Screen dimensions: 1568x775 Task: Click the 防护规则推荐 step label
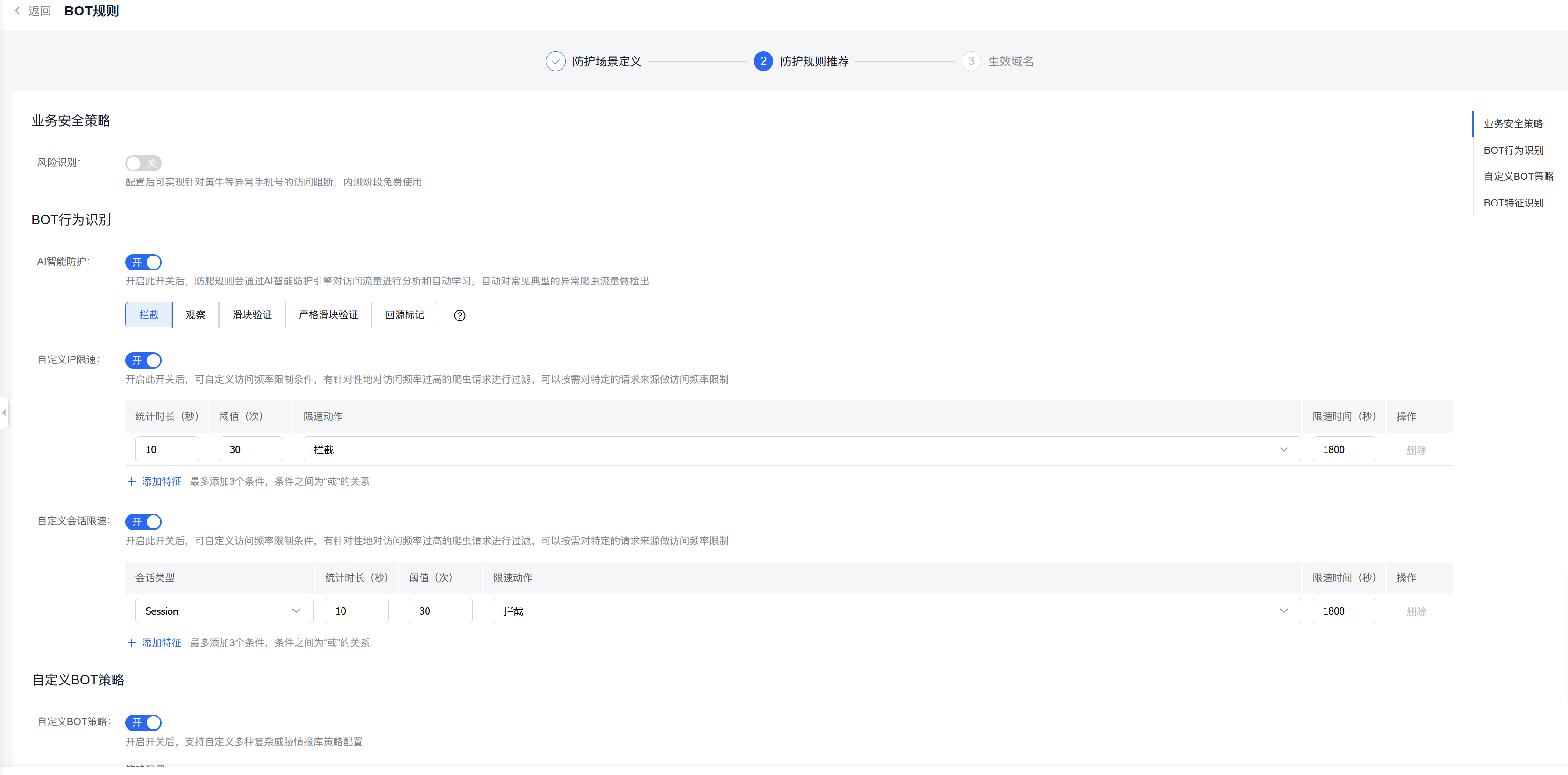(814, 62)
